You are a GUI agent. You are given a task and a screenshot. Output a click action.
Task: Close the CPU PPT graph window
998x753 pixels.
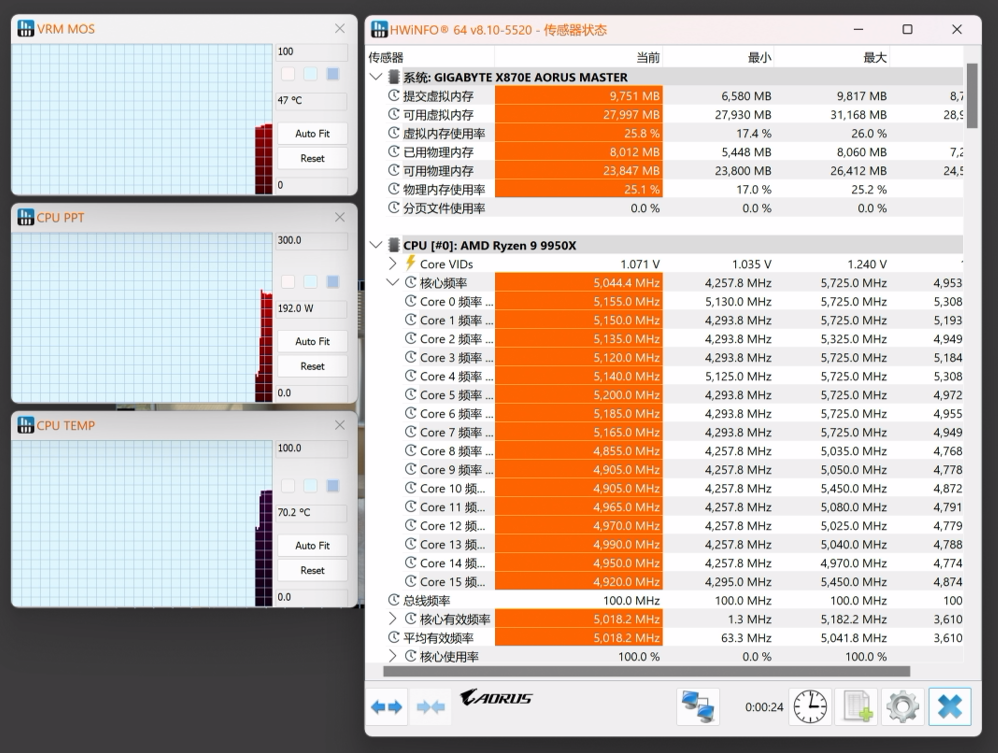click(x=340, y=217)
